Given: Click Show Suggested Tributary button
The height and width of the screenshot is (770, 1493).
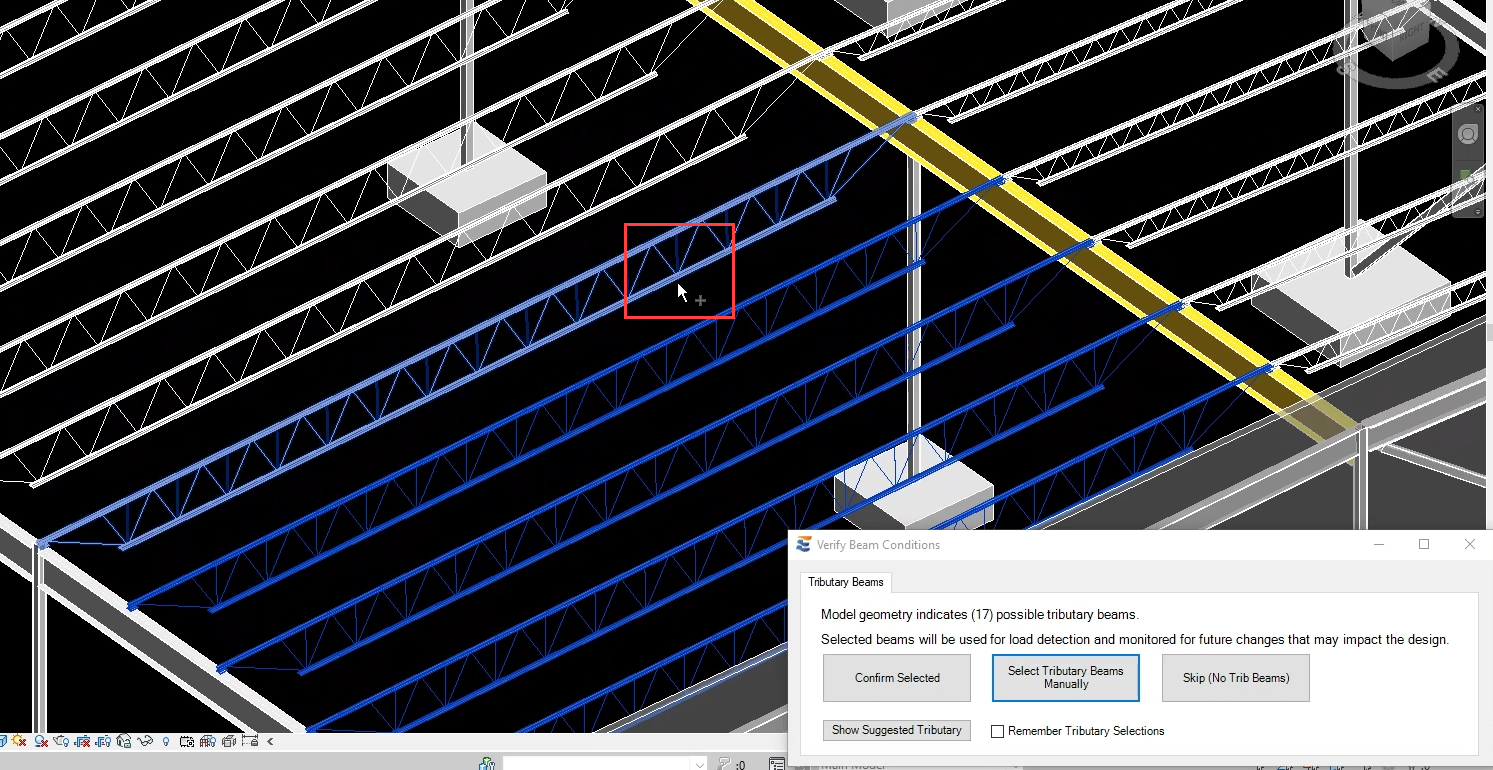Looking at the screenshot, I should tap(896, 730).
